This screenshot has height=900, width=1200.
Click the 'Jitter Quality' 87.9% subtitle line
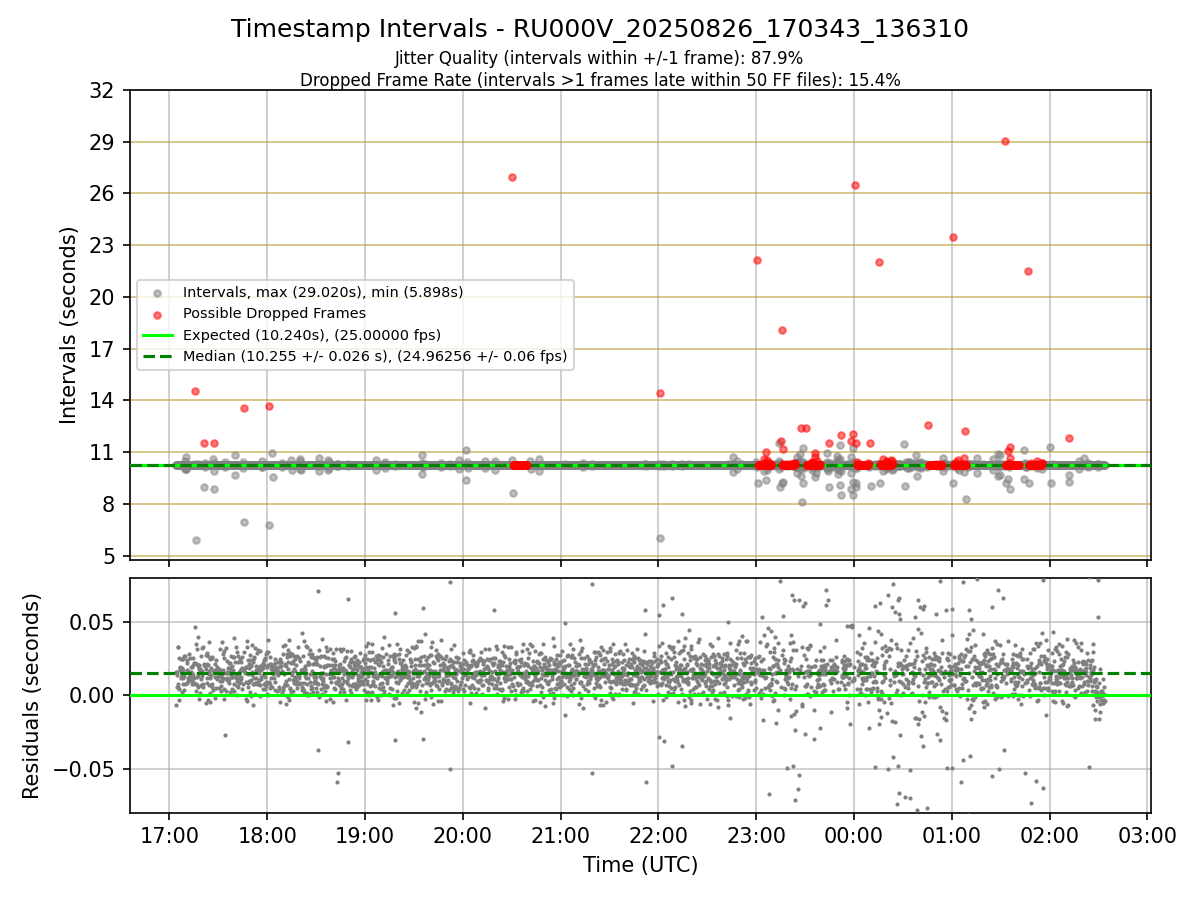point(599,58)
